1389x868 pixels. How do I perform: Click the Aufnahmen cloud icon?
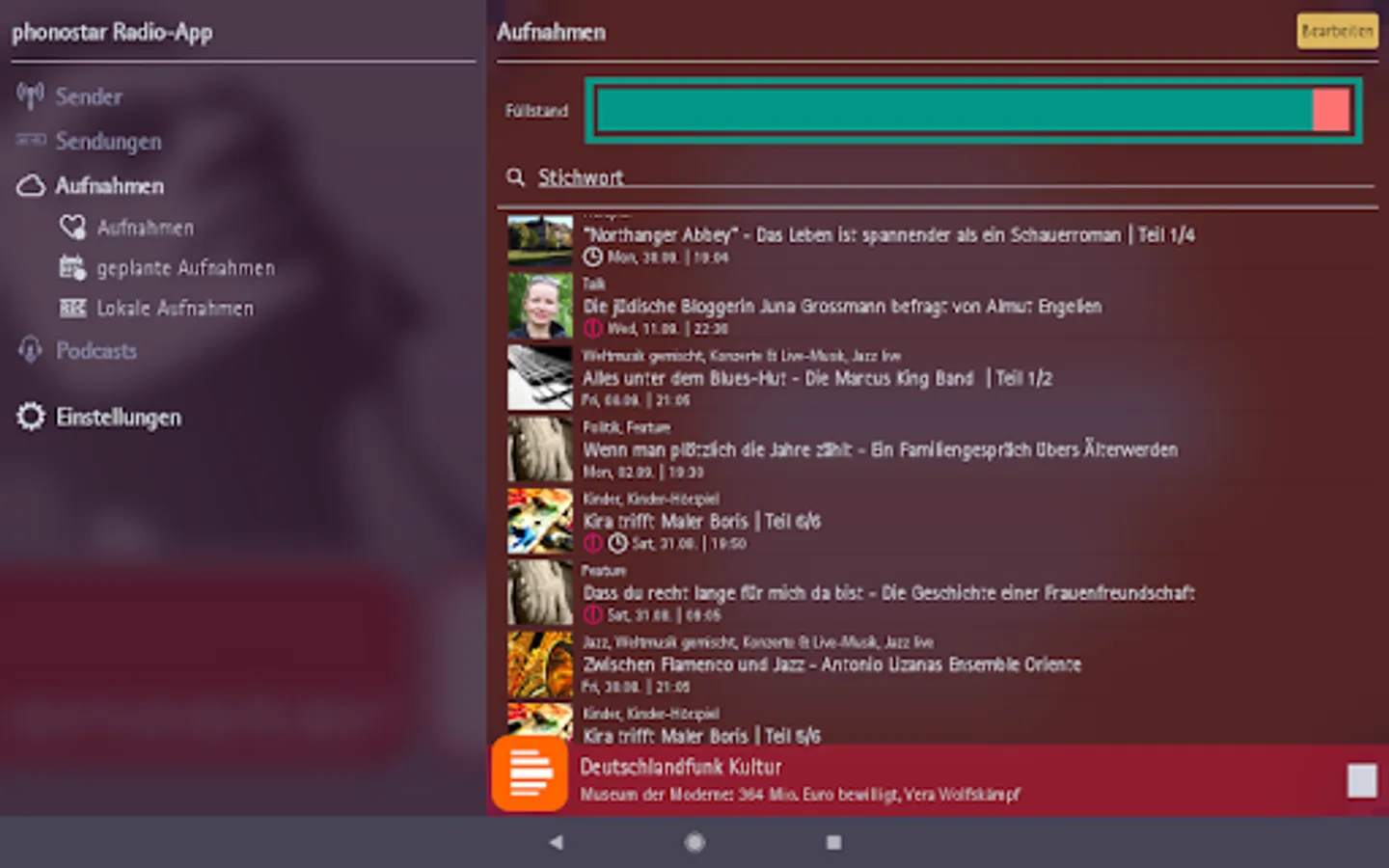coord(31,185)
